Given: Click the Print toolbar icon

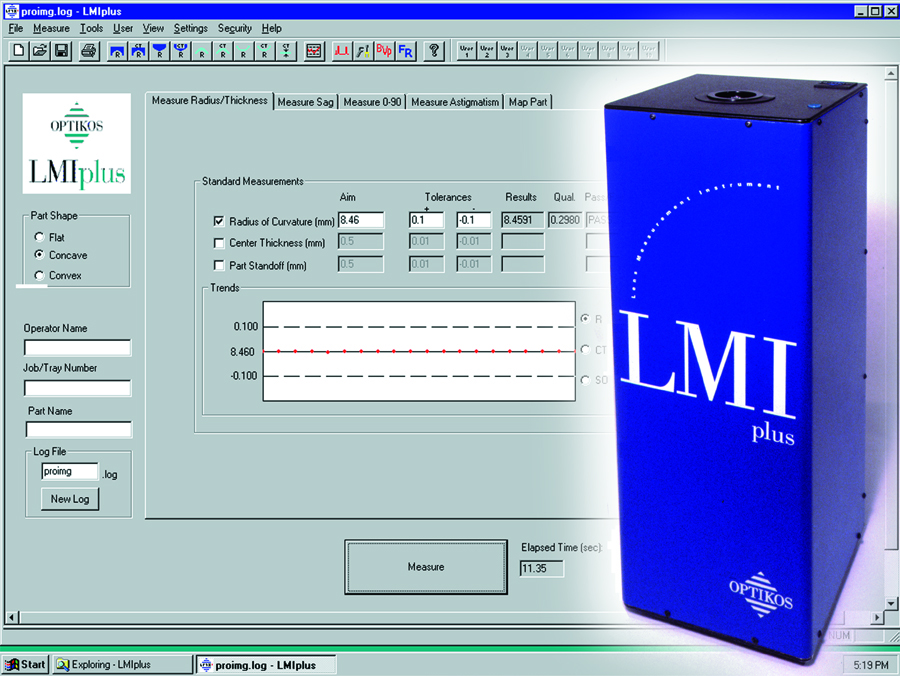Looking at the screenshot, I should point(88,50).
